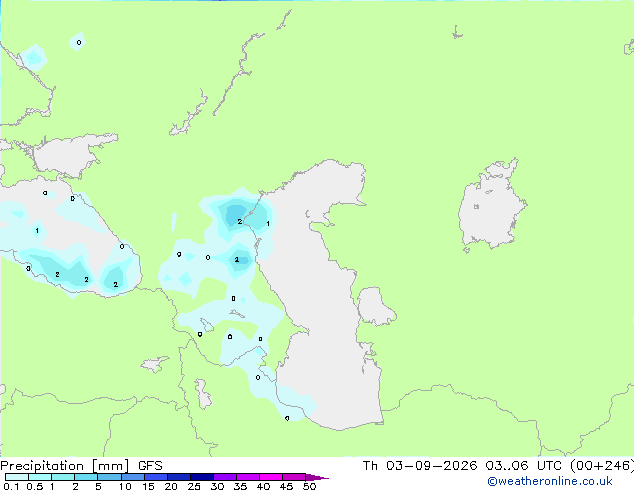Pick the 40–45 mm bright magenta swatch

[271, 477]
